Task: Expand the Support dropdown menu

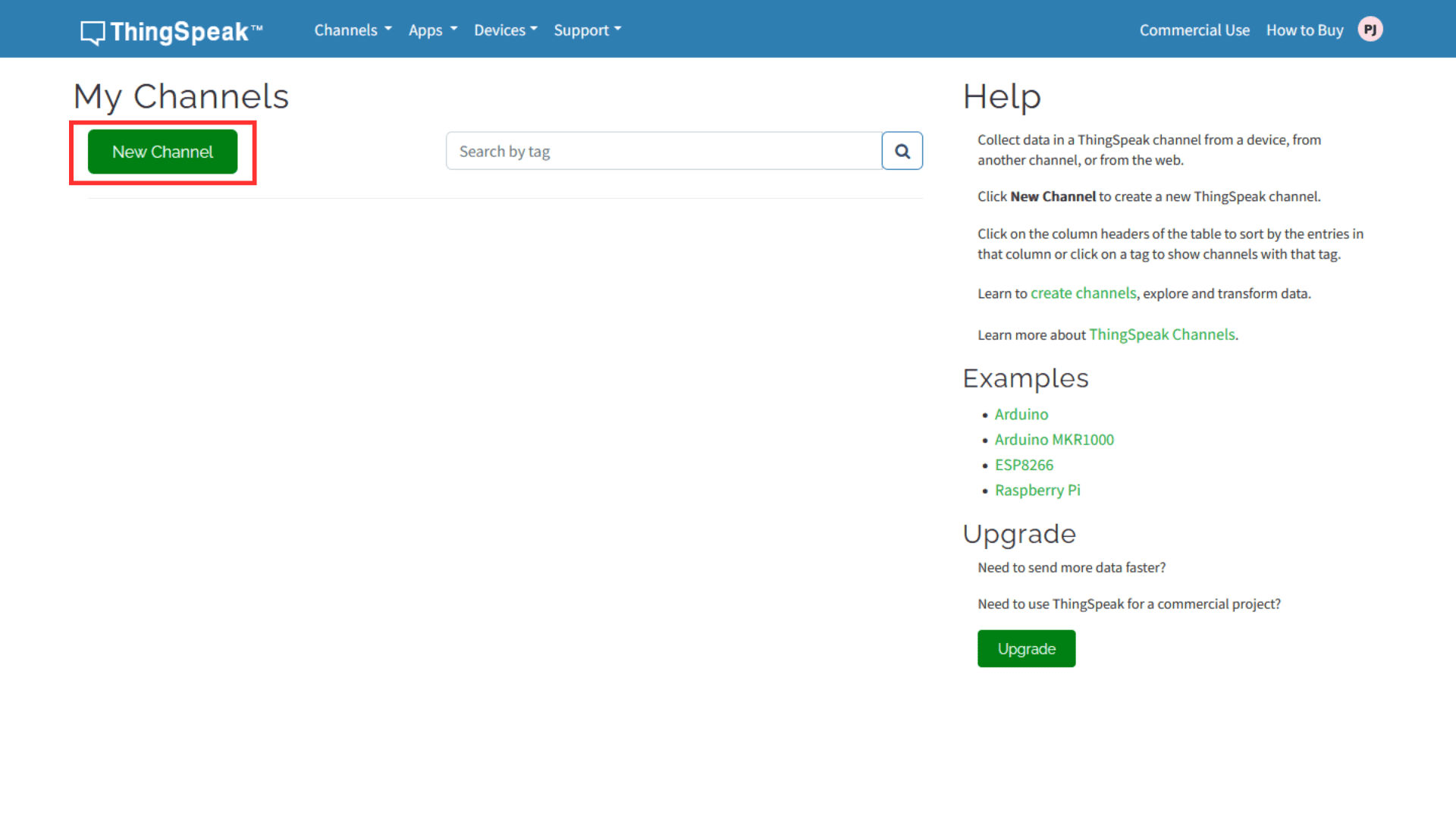Action: [587, 30]
